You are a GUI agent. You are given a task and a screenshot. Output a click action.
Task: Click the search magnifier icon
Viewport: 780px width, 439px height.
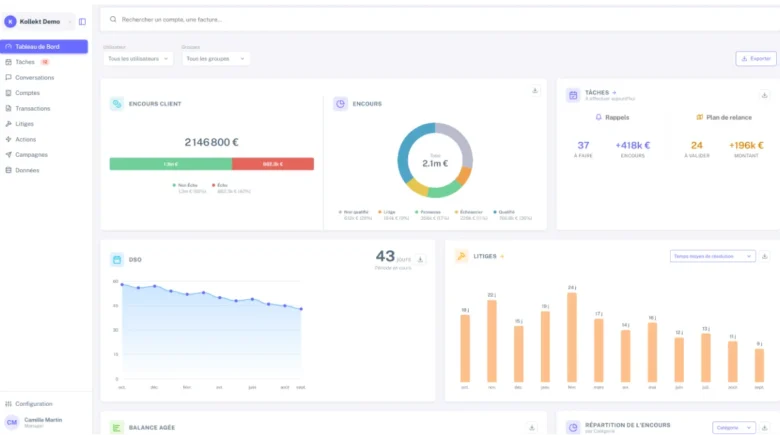[x=113, y=19]
